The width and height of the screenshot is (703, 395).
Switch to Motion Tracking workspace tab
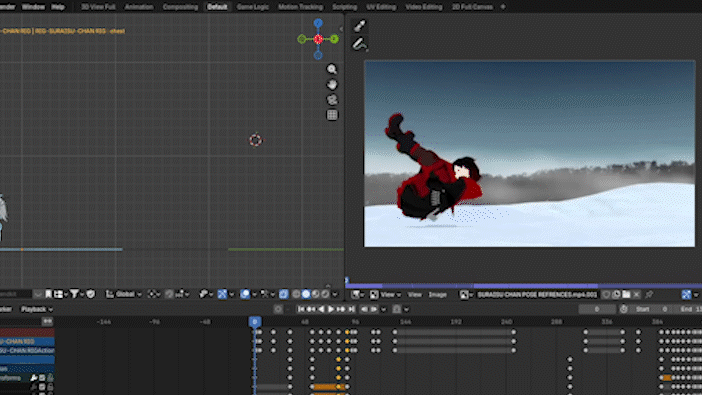coord(300,7)
